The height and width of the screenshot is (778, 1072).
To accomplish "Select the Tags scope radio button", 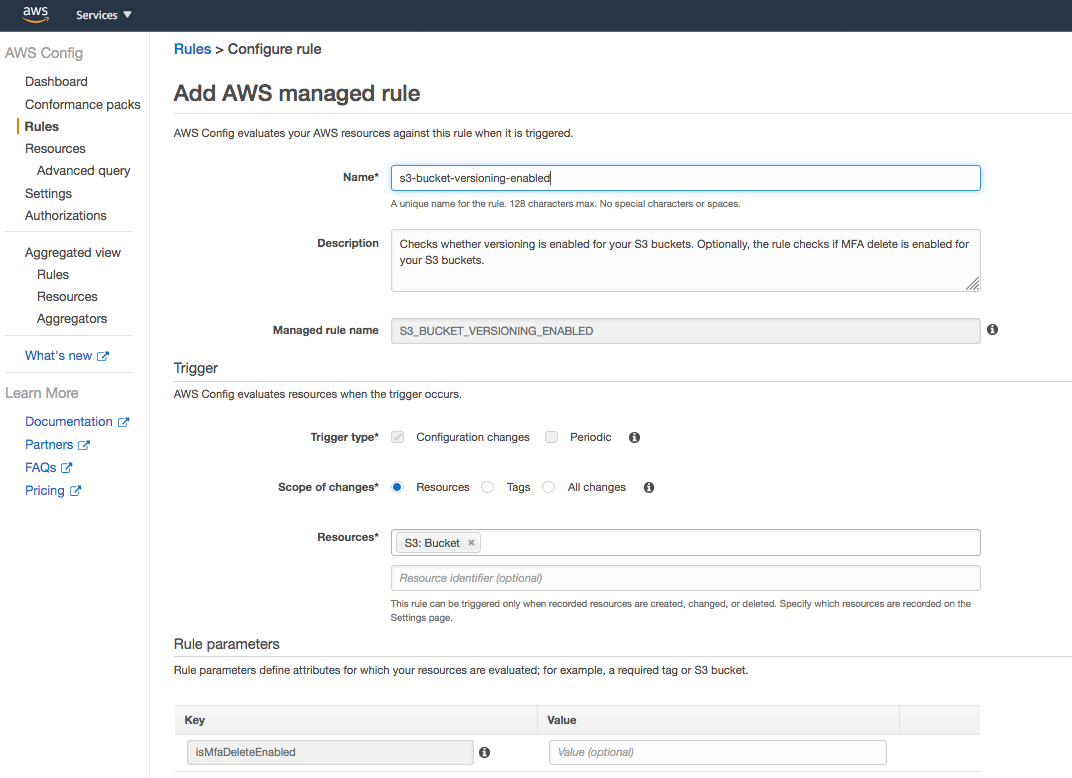I will coord(487,487).
